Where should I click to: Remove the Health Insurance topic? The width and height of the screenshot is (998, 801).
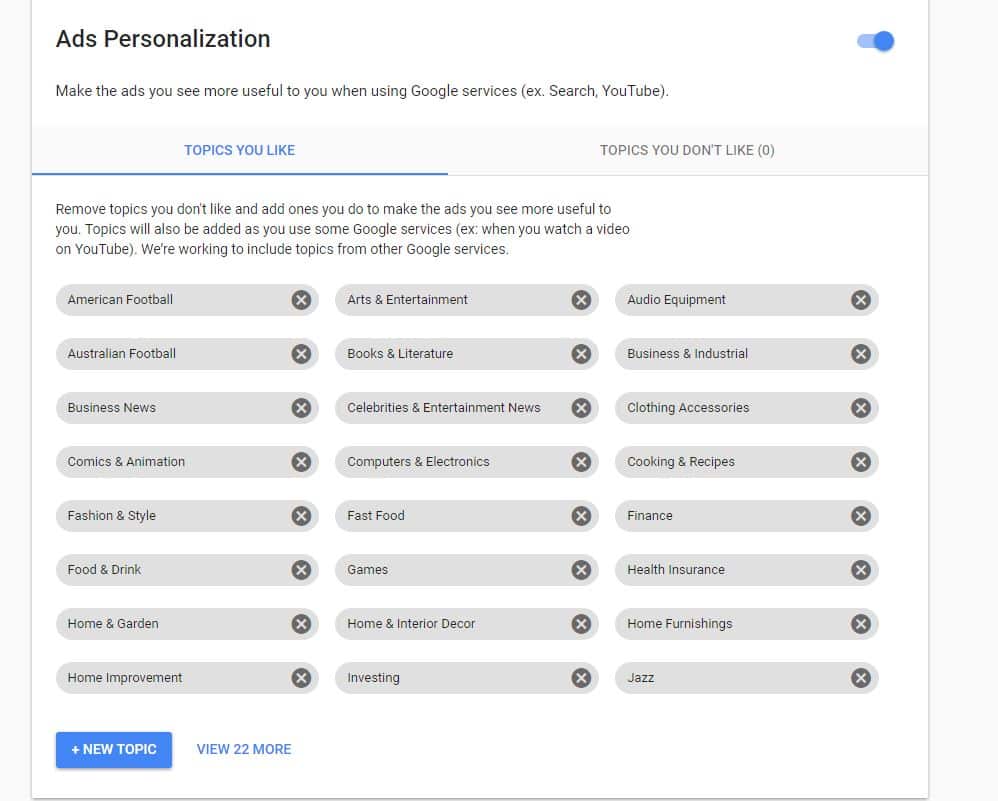coord(861,569)
